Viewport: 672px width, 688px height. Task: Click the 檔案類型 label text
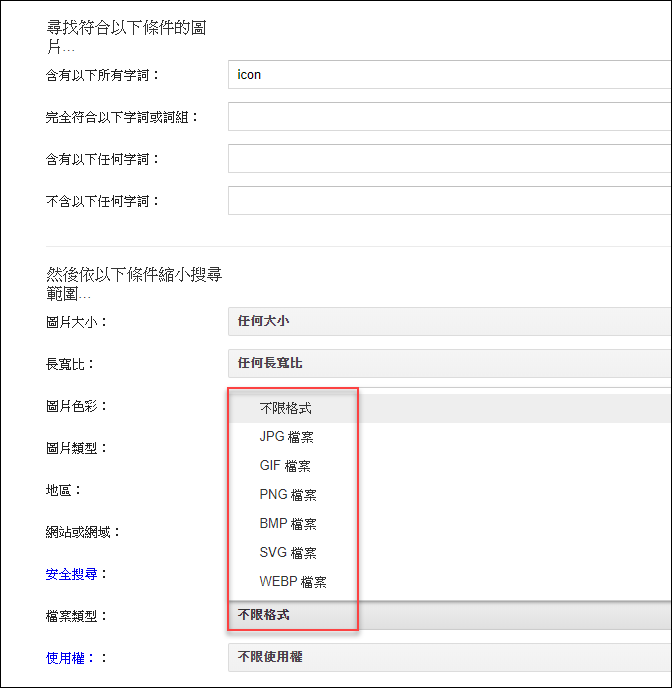coord(76,616)
